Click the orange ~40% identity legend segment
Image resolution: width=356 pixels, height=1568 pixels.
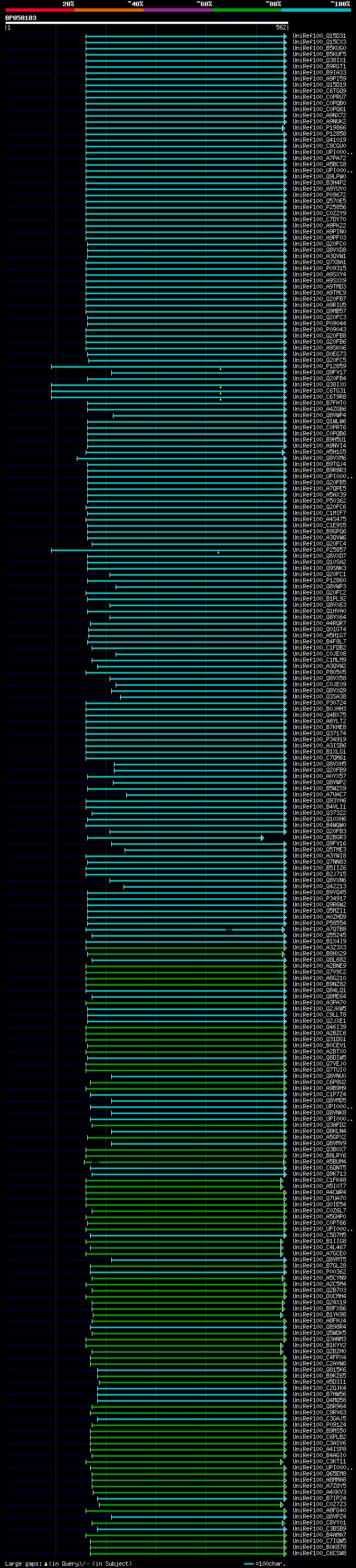(x=109, y=10)
